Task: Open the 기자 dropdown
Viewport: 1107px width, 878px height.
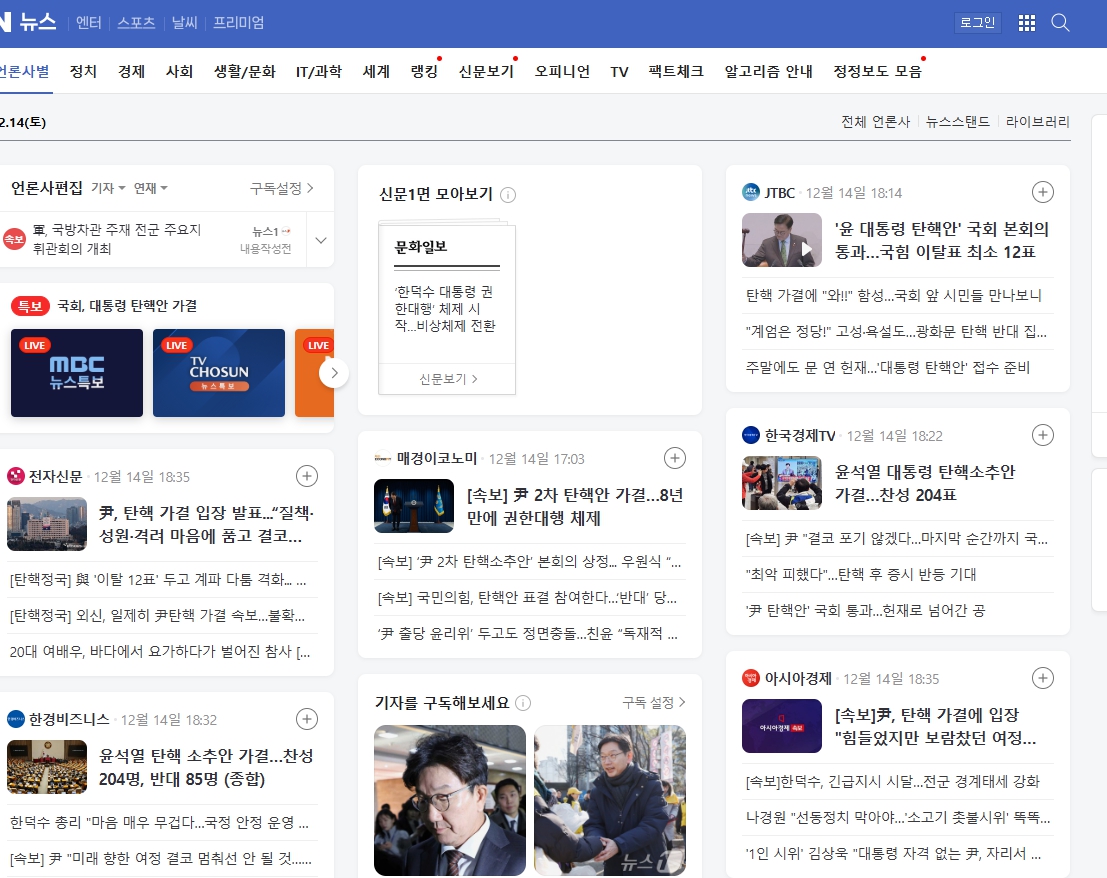Action: tap(108, 188)
